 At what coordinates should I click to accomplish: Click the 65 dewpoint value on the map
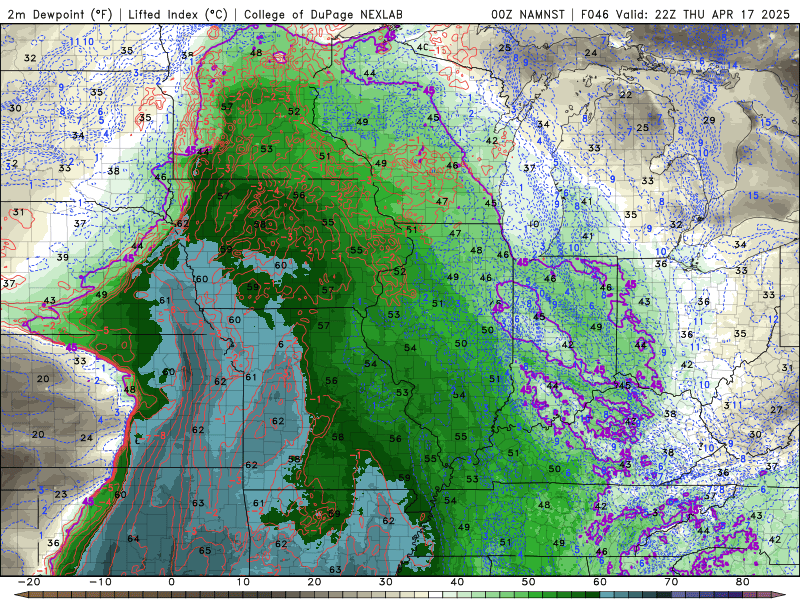(205, 551)
